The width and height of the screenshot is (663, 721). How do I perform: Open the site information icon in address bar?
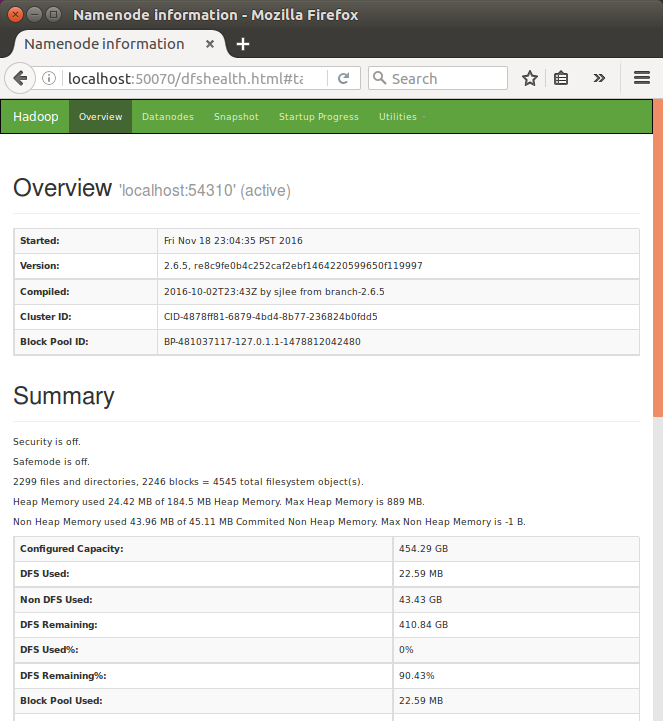point(49,78)
